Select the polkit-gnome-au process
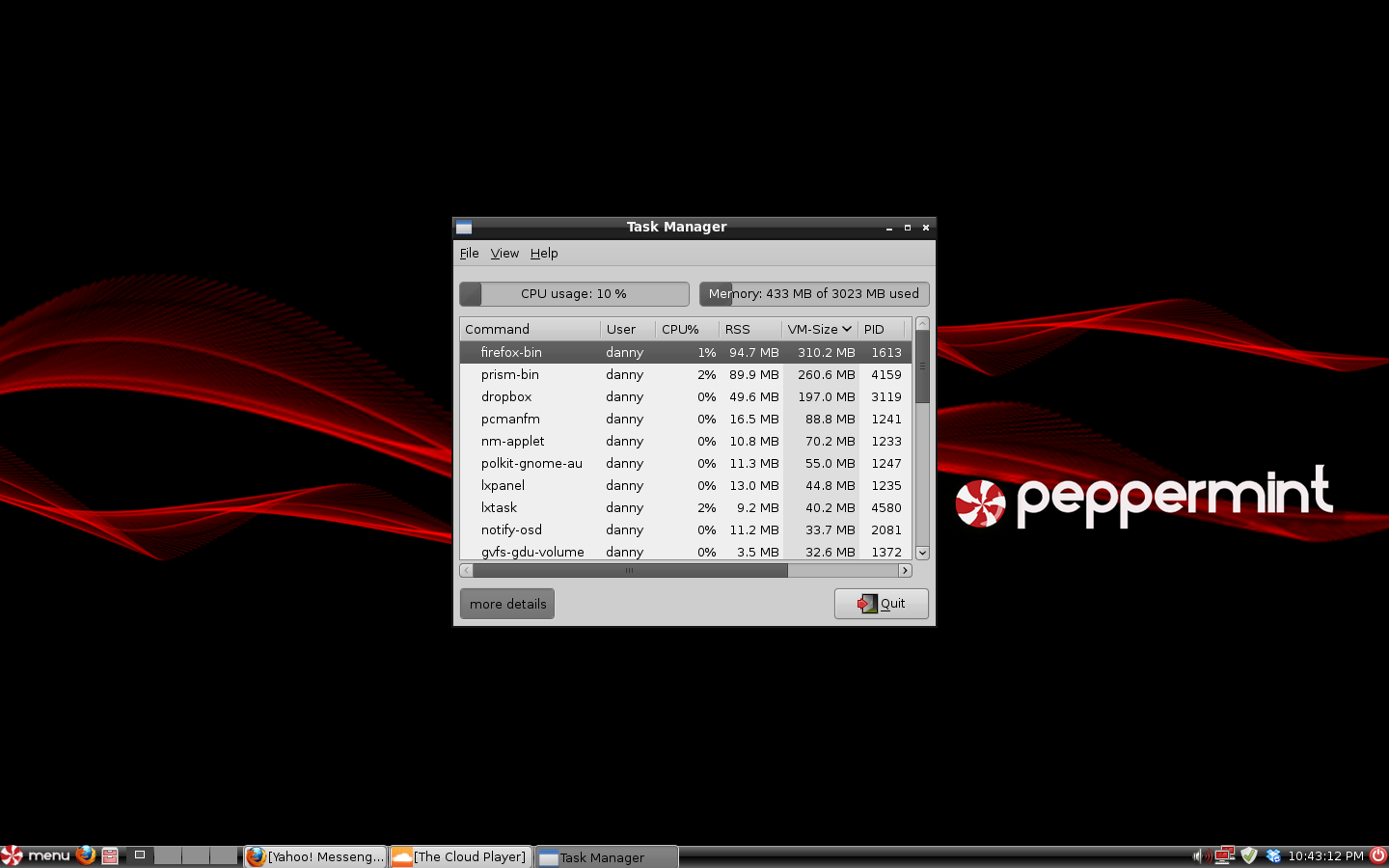The width and height of the screenshot is (1389, 868). (x=686, y=464)
